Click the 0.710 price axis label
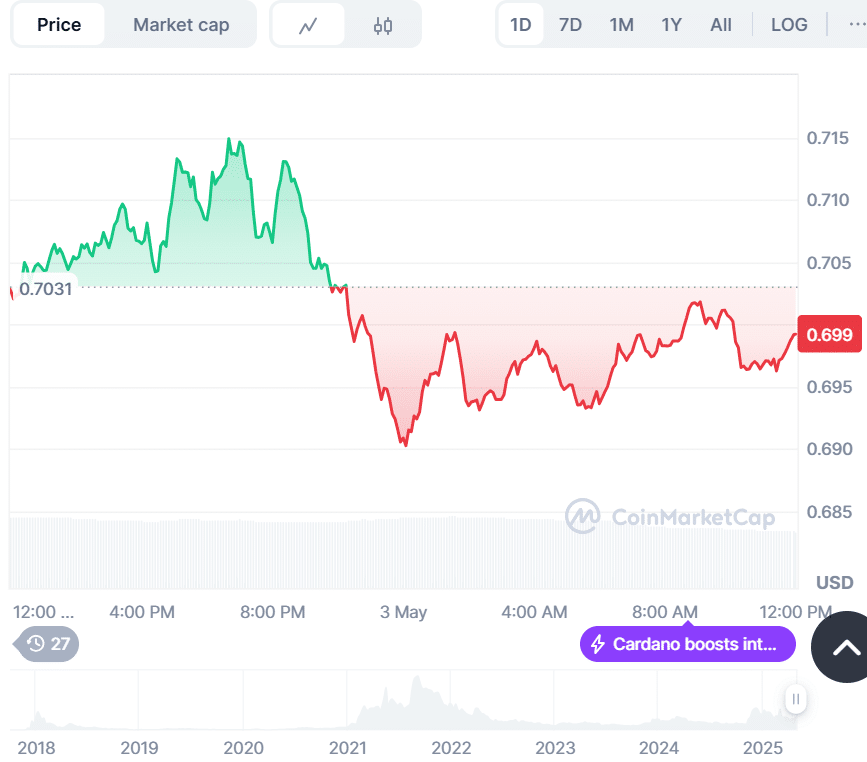867x762 pixels. (x=828, y=200)
